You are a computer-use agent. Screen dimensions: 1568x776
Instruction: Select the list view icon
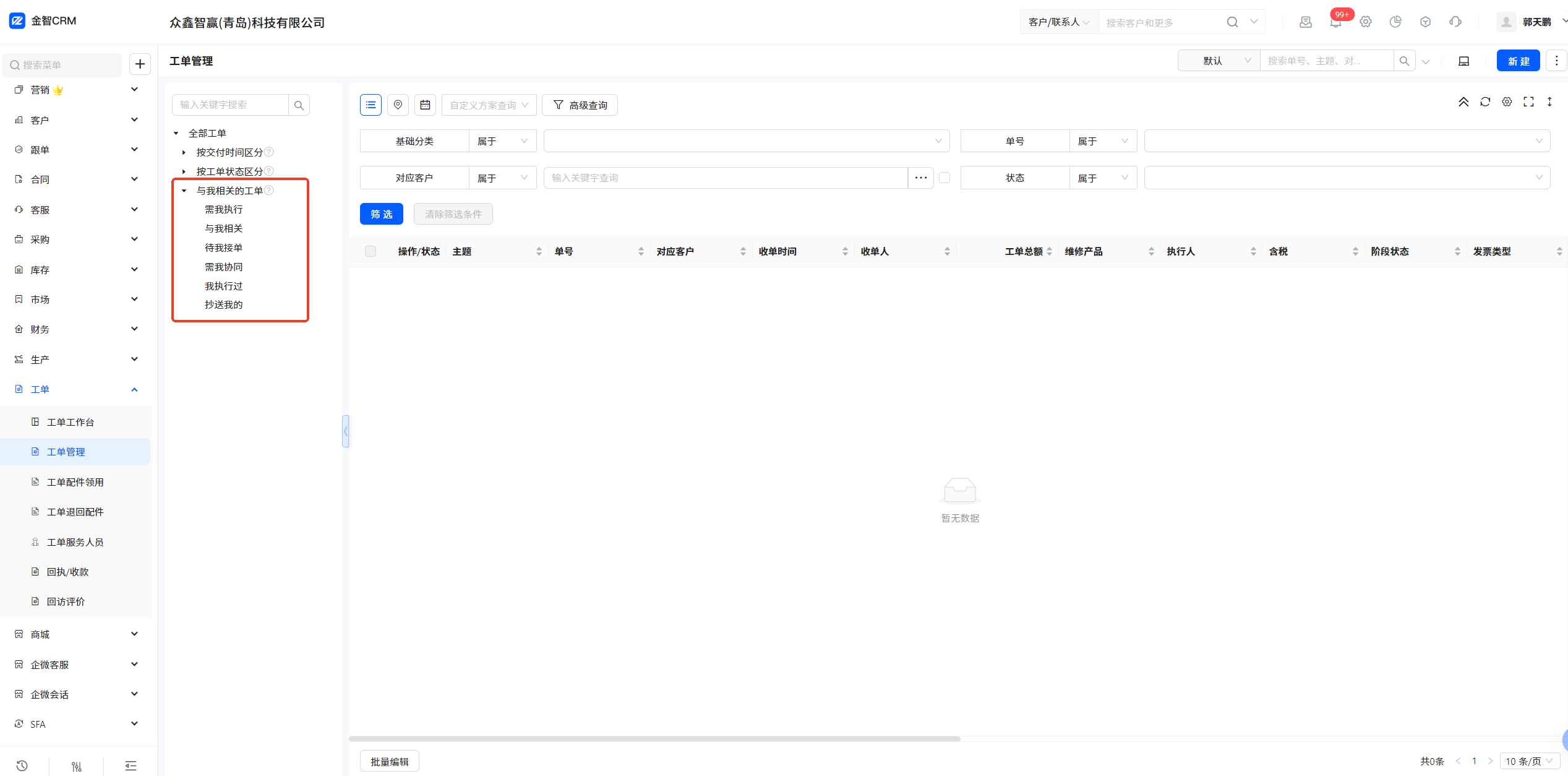pyautogui.click(x=371, y=105)
